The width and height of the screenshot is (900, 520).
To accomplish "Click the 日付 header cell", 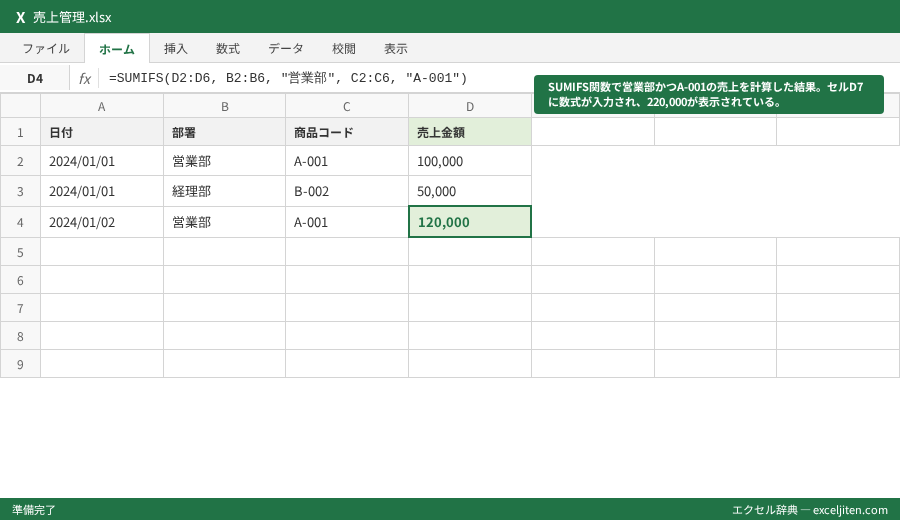I will [102, 132].
